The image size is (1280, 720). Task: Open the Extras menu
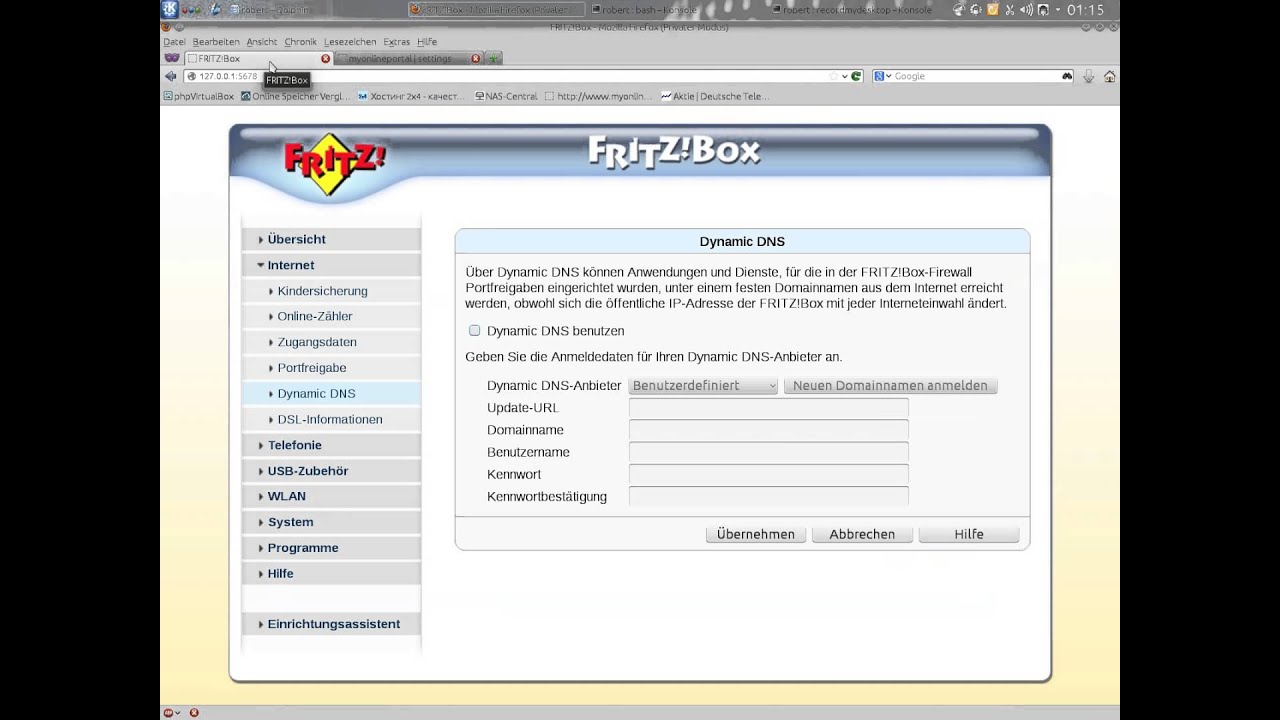click(396, 42)
